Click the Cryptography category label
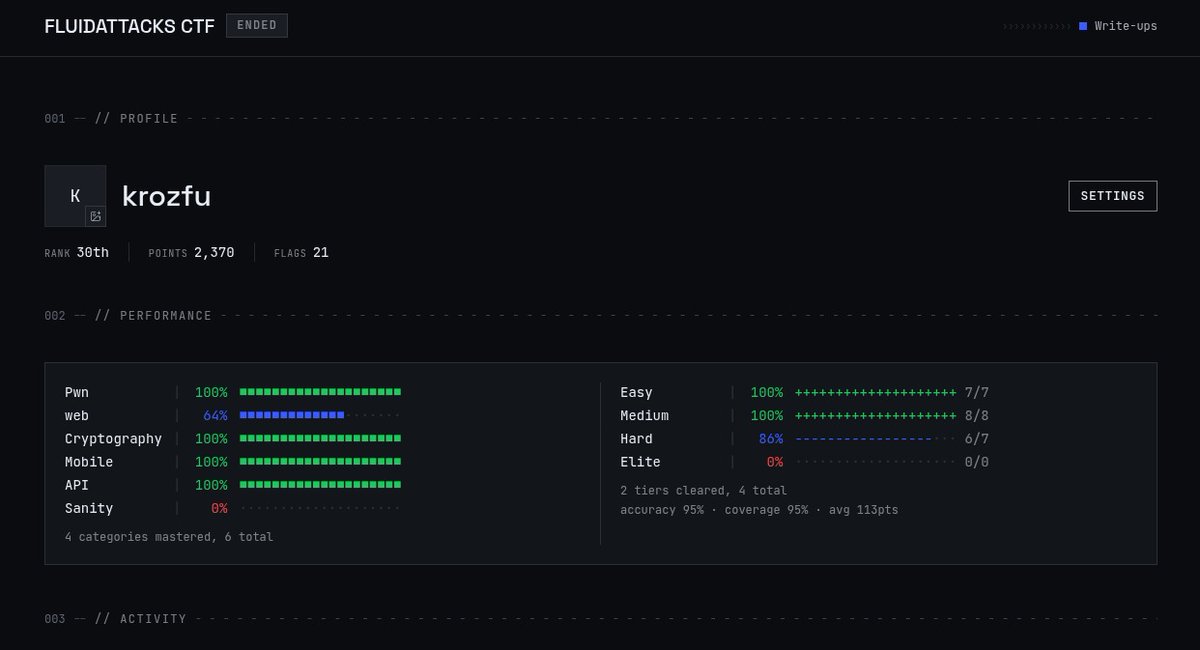 click(113, 439)
